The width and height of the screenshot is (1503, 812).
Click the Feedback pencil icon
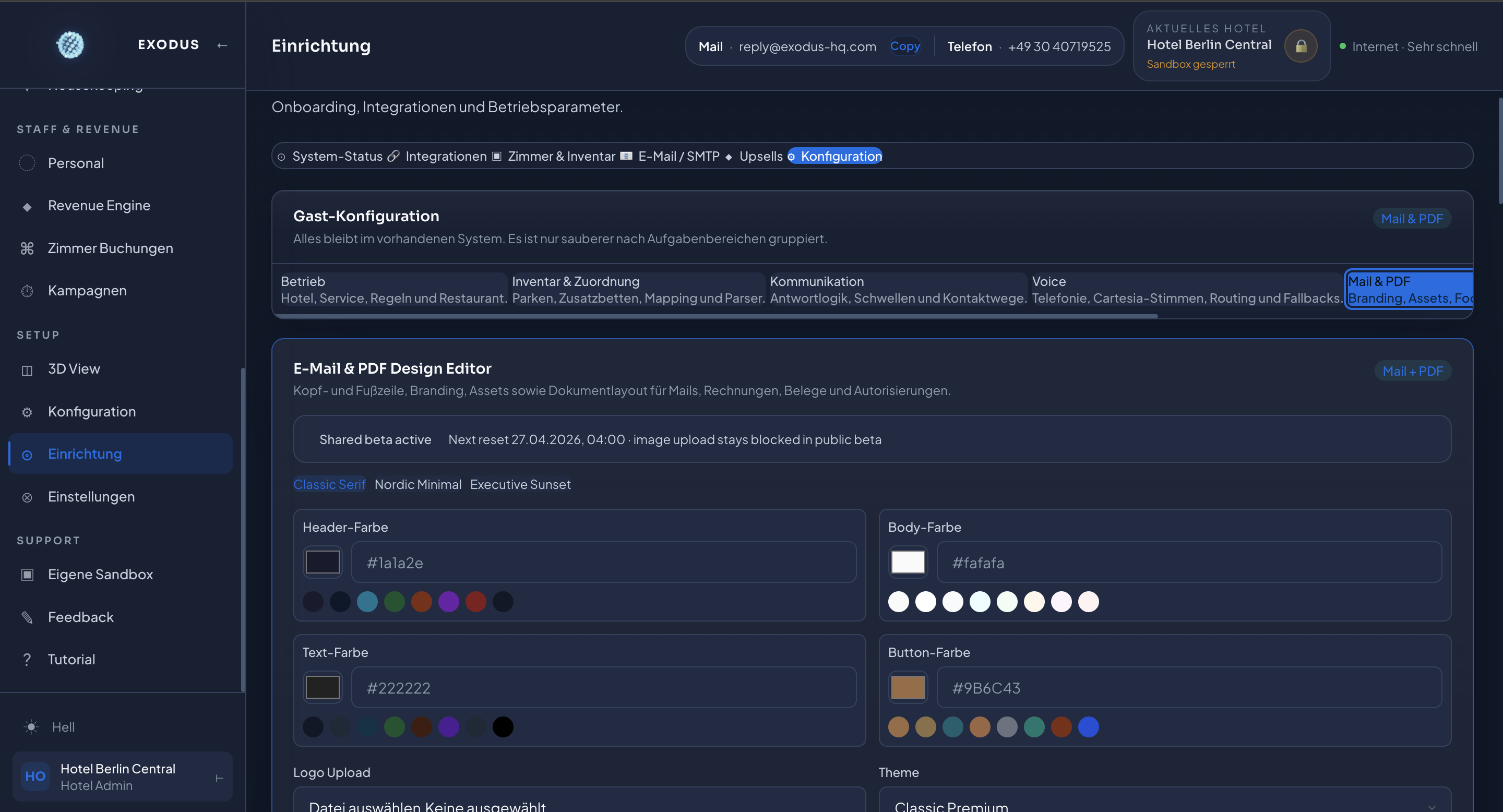tap(27, 617)
